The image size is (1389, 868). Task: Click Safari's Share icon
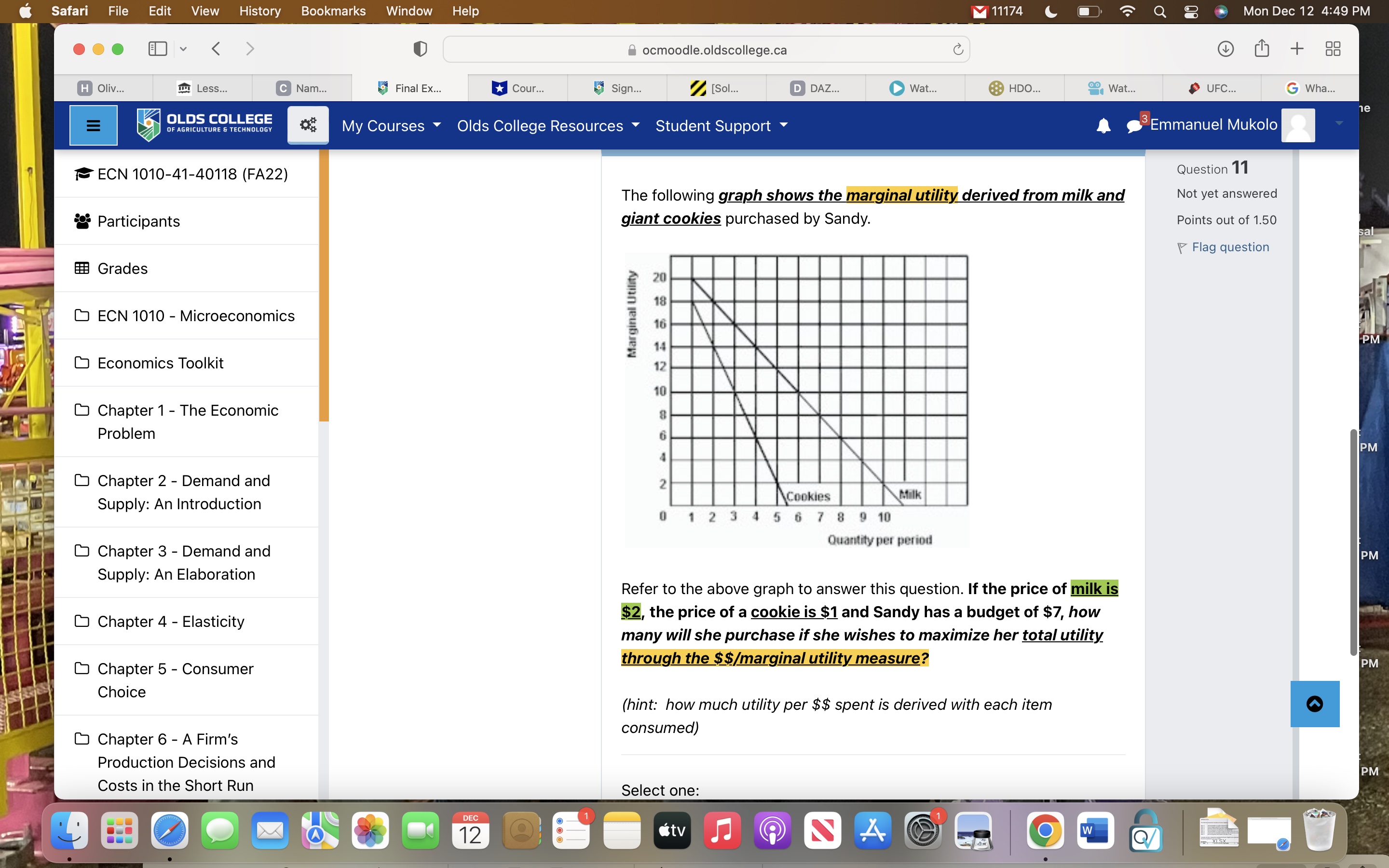pos(1261,49)
